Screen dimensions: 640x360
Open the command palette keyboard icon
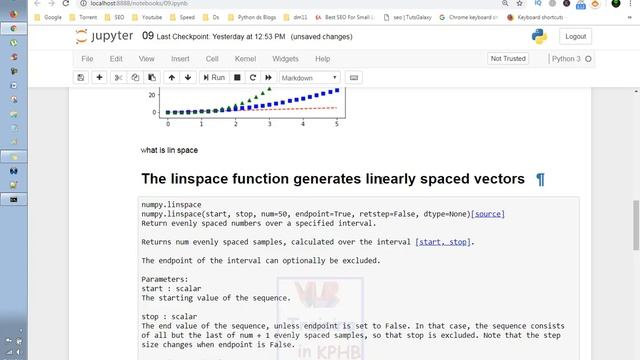coord(354,78)
